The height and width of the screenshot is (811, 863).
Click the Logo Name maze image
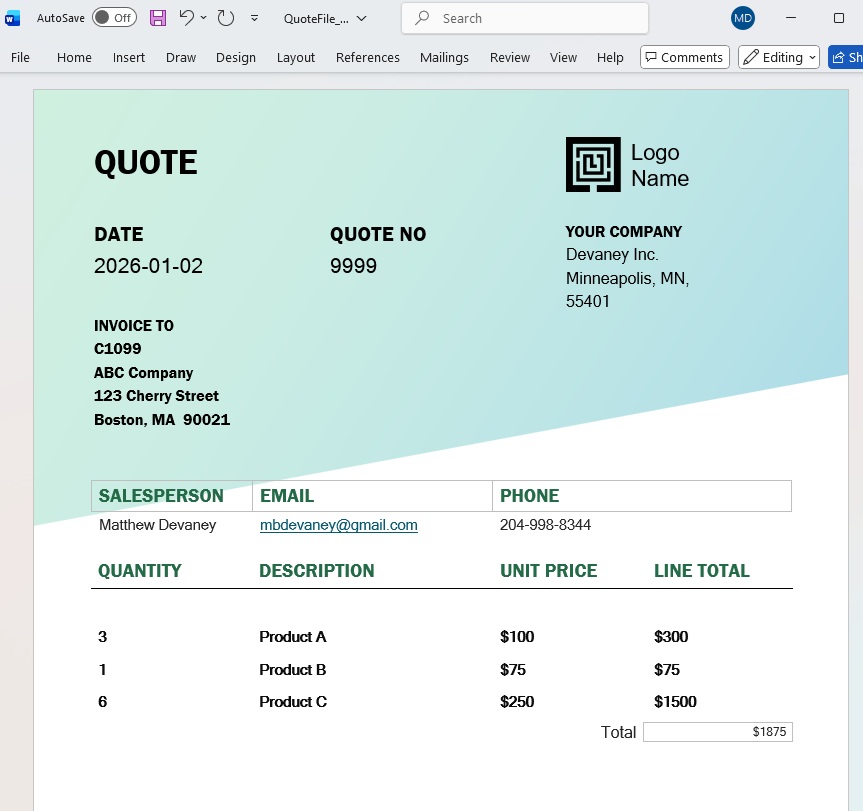(593, 165)
